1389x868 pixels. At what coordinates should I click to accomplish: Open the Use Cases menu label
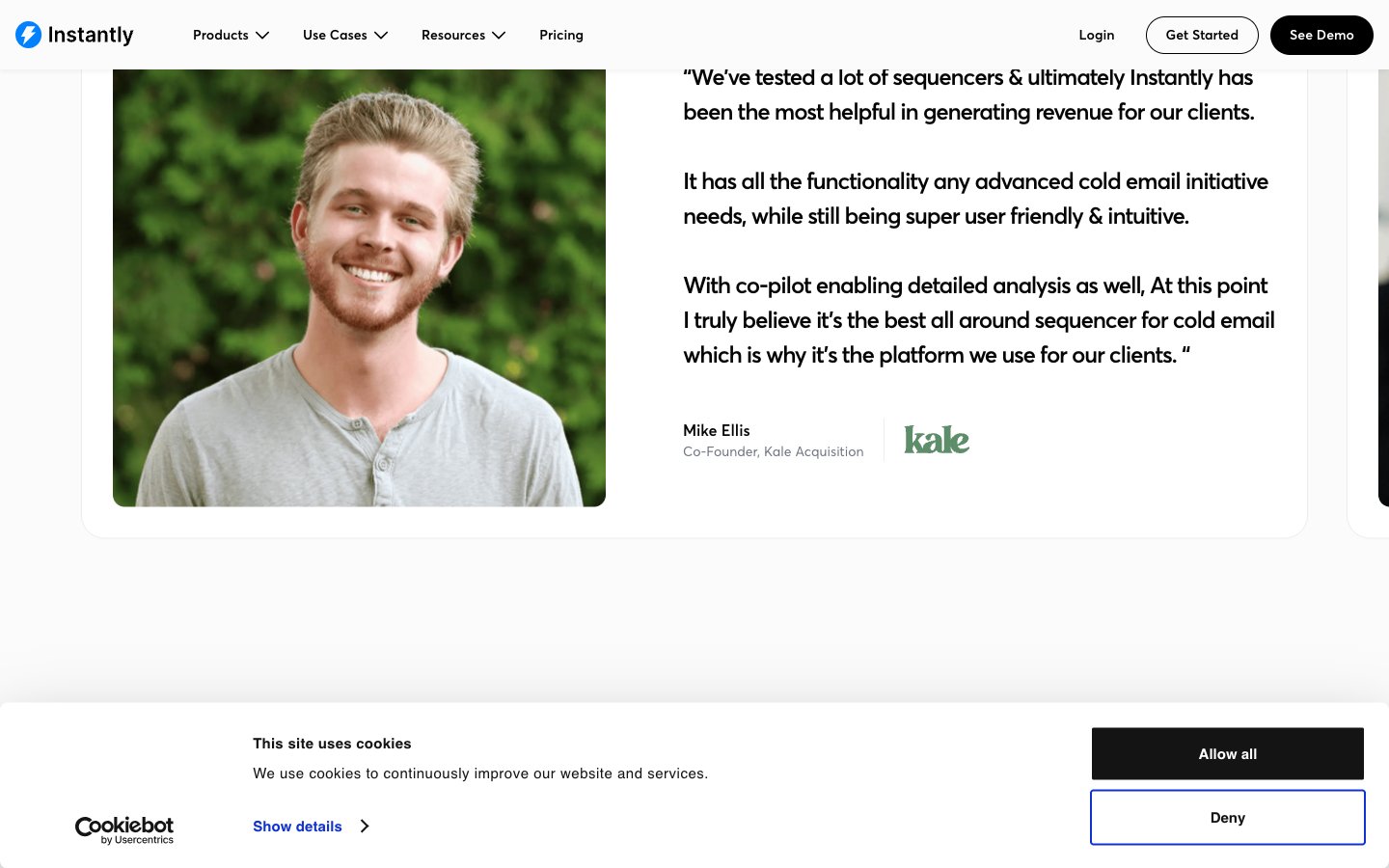(x=335, y=35)
